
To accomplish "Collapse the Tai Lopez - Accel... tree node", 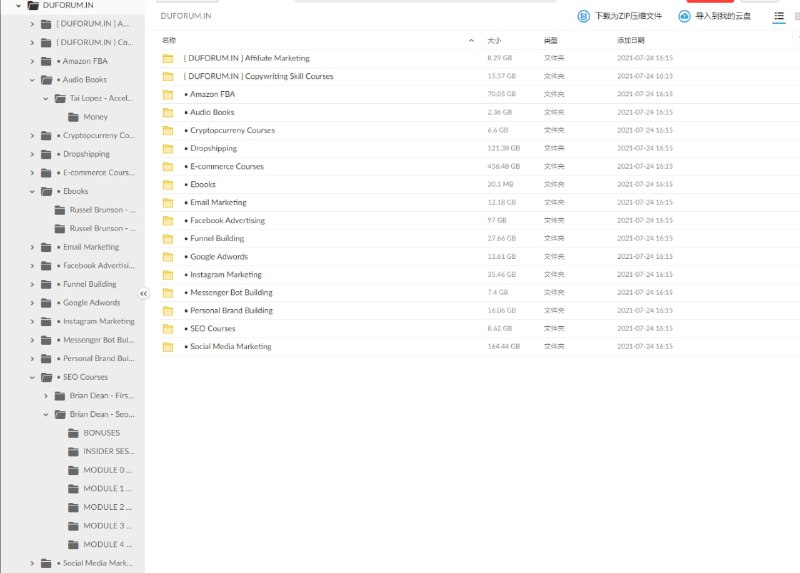I will (45, 98).
